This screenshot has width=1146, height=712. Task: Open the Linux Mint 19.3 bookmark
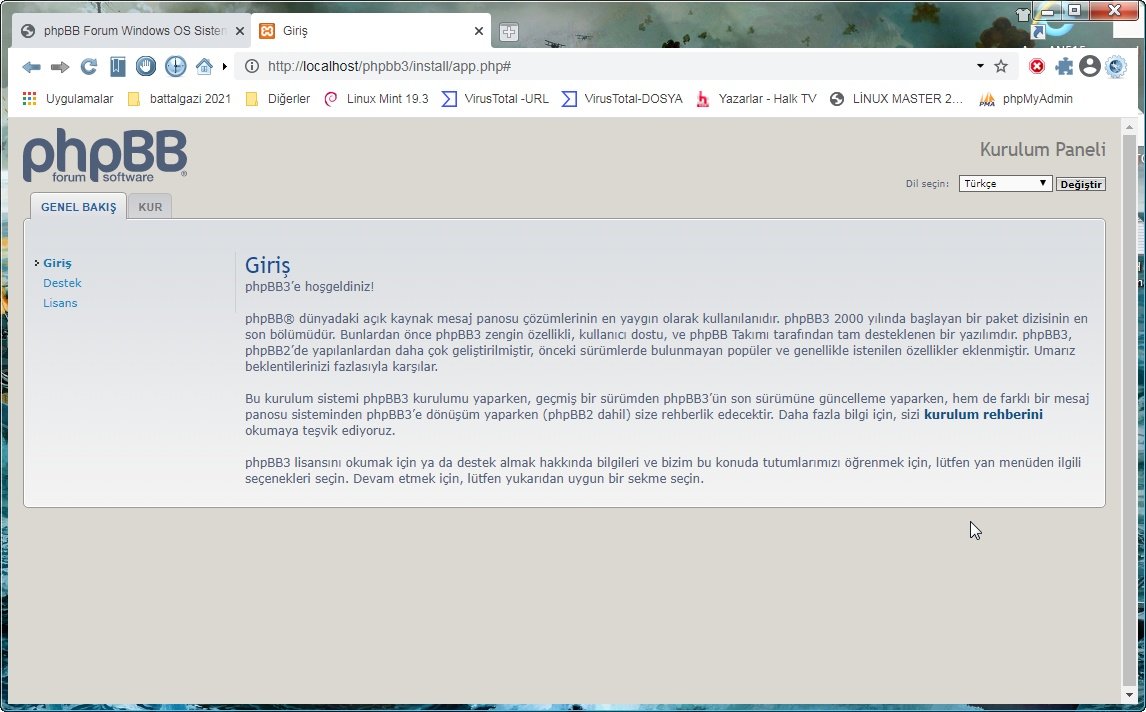click(x=376, y=99)
